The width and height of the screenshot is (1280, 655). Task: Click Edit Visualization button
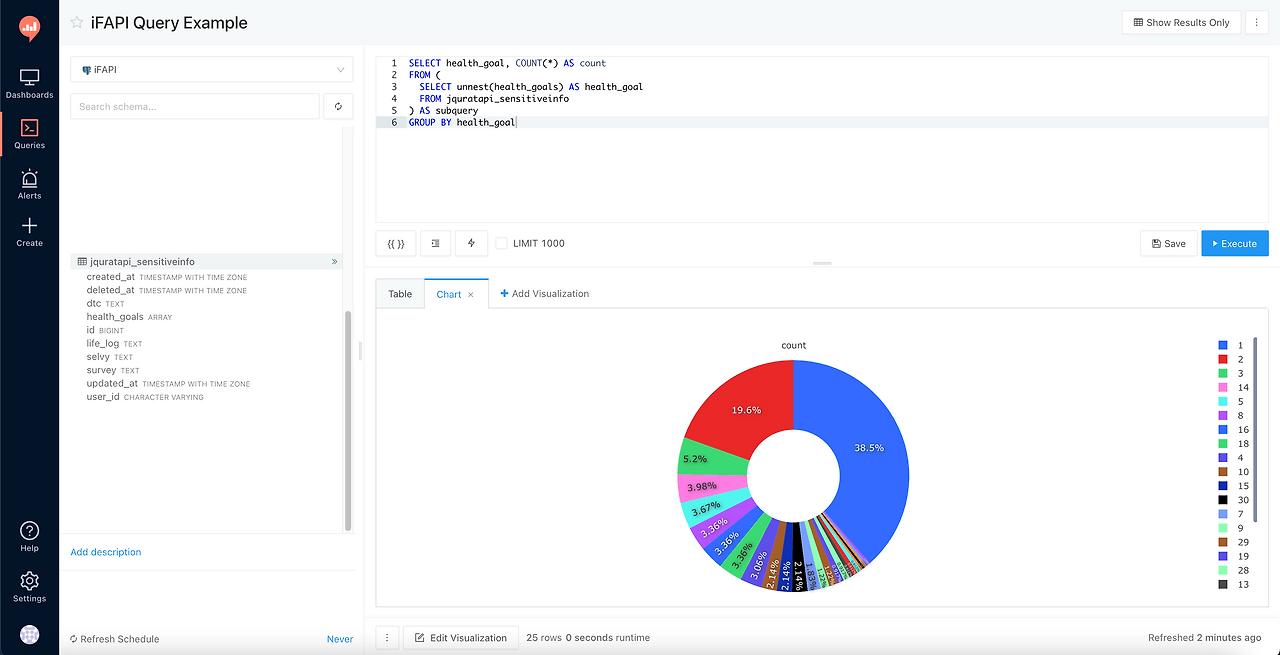[460, 638]
